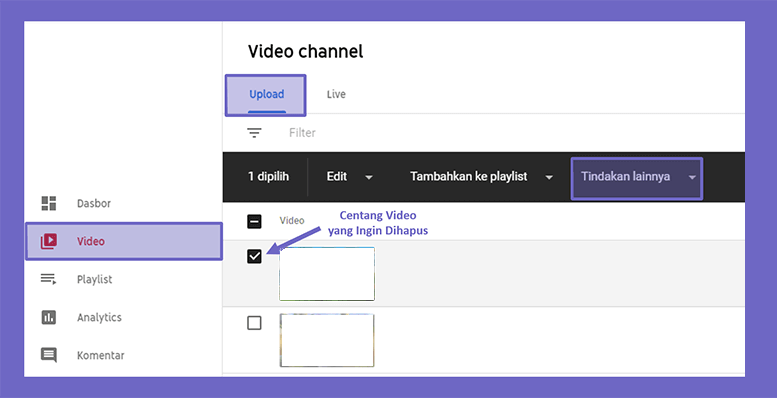Click the red Video library icon

click(49, 241)
